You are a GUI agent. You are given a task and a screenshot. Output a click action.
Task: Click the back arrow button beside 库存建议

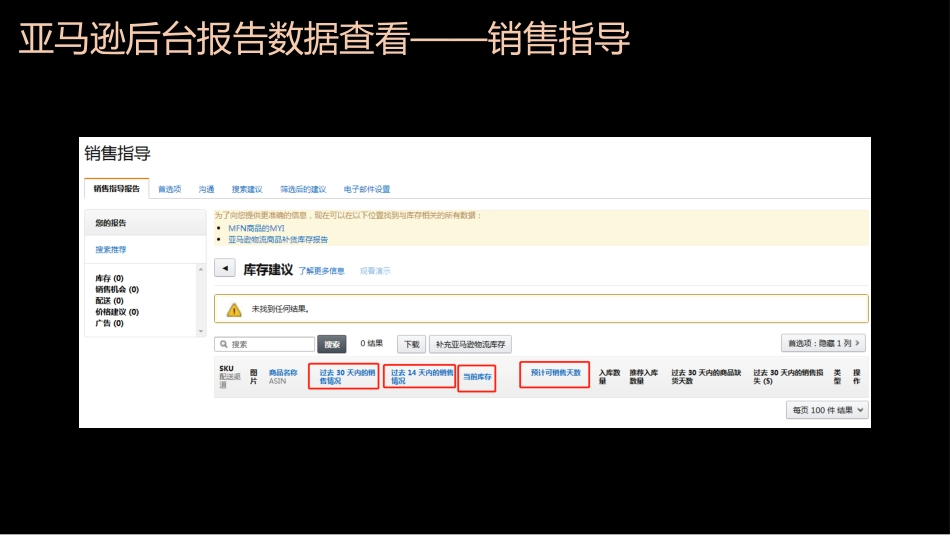click(x=225, y=268)
